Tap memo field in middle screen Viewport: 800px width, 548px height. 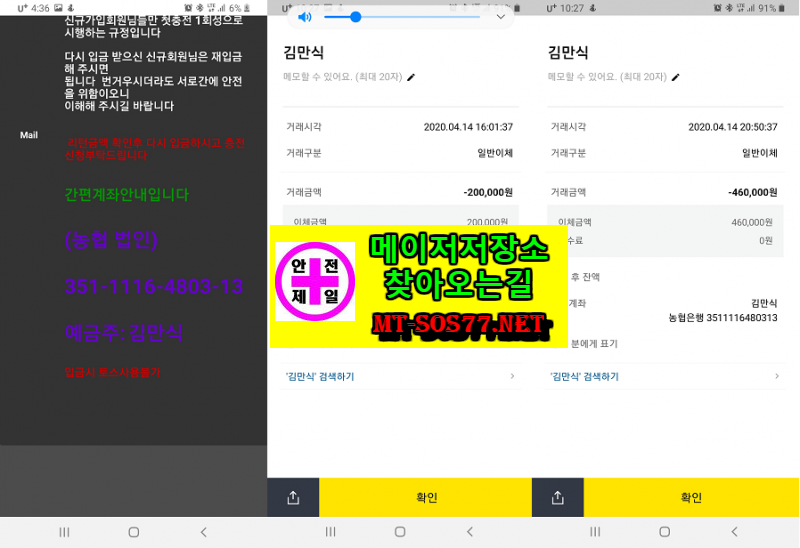(343, 77)
